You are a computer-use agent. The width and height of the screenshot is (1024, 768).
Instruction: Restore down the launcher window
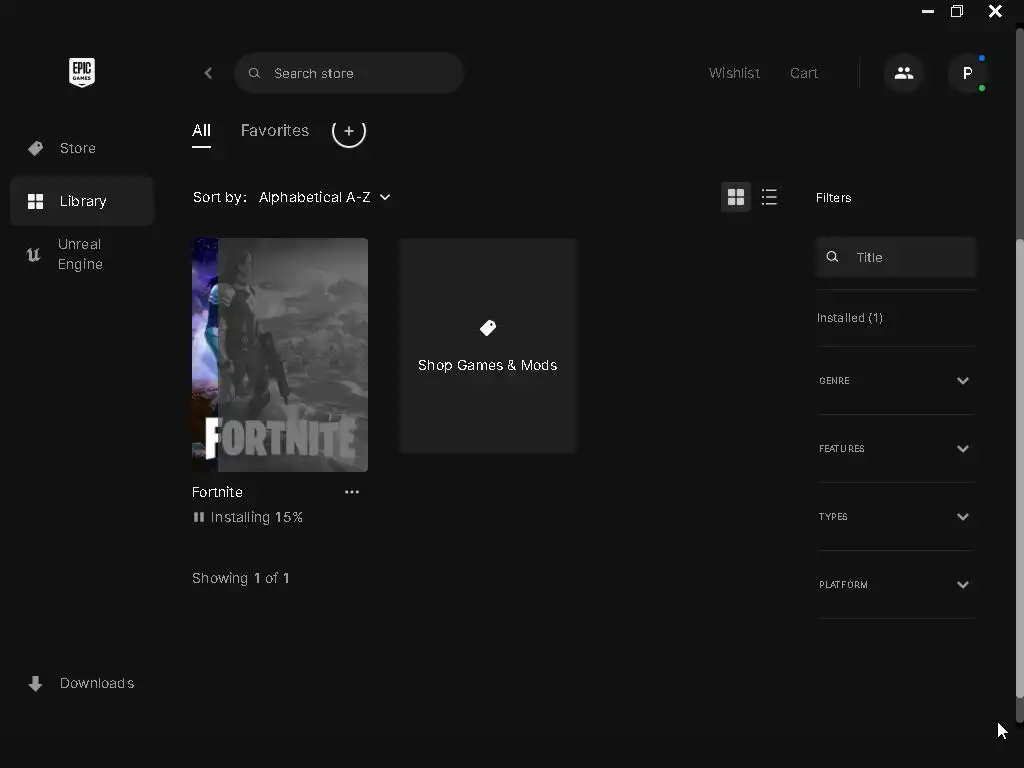click(x=957, y=11)
